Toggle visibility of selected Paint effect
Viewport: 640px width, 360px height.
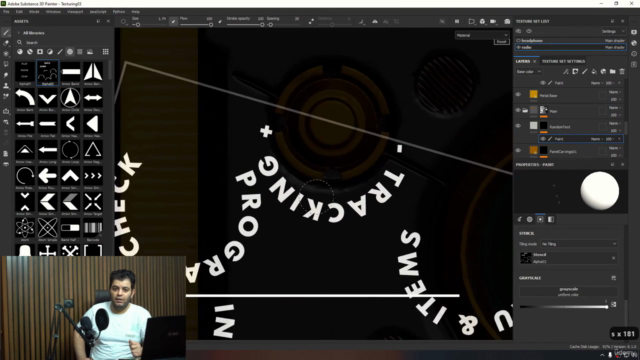point(543,139)
